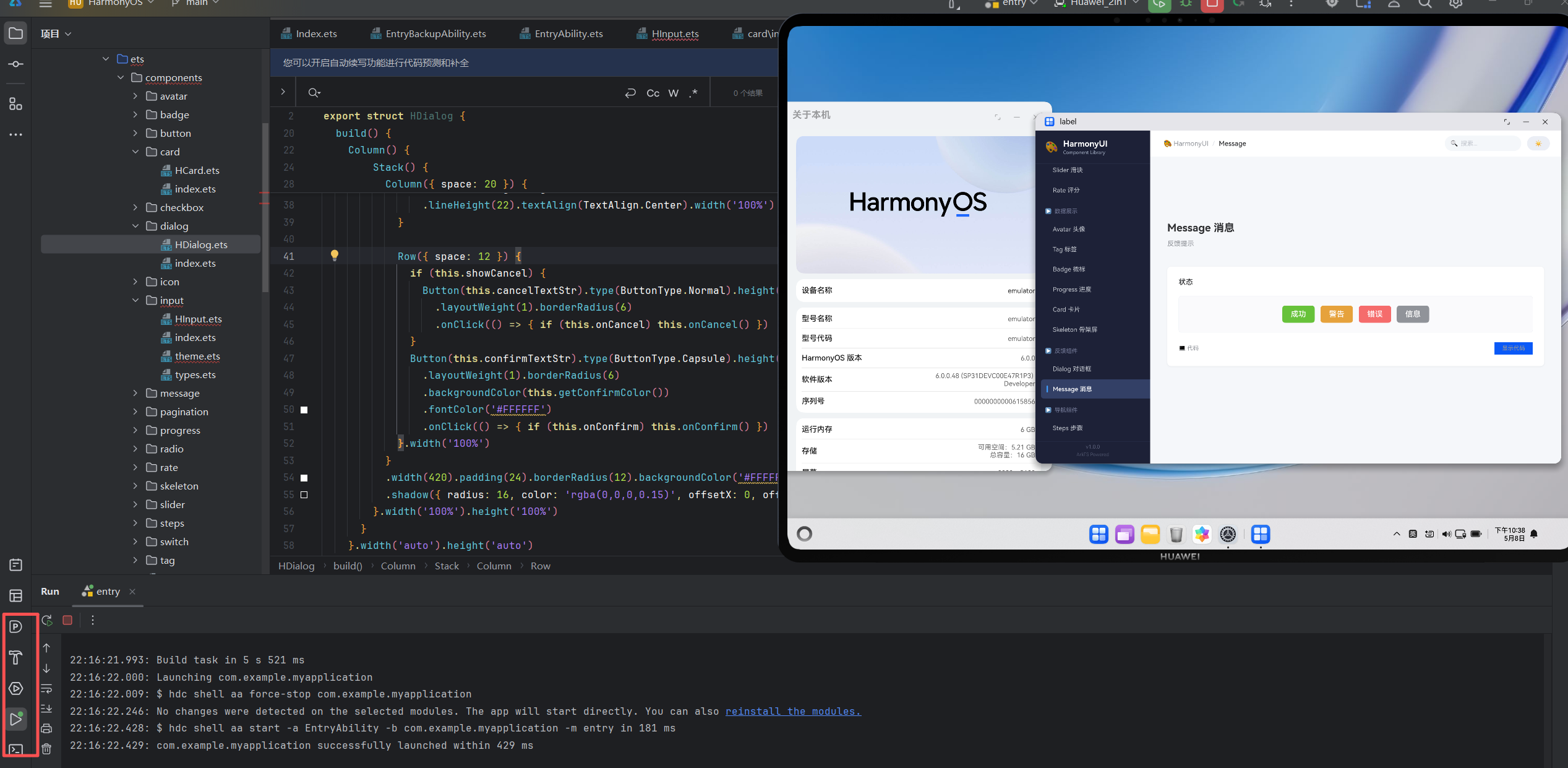Open the notification bell in emulator tray
Viewport: 1568px width, 768px height.
[x=1534, y=534]
